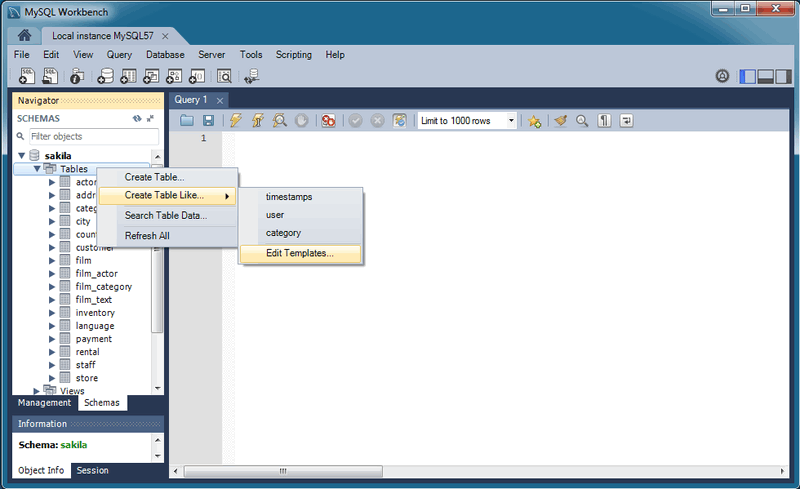Viewport: 800px width, 489px height.
Task: Expand the rental table node
Action: pyautogui.click(x=52, y=352)
